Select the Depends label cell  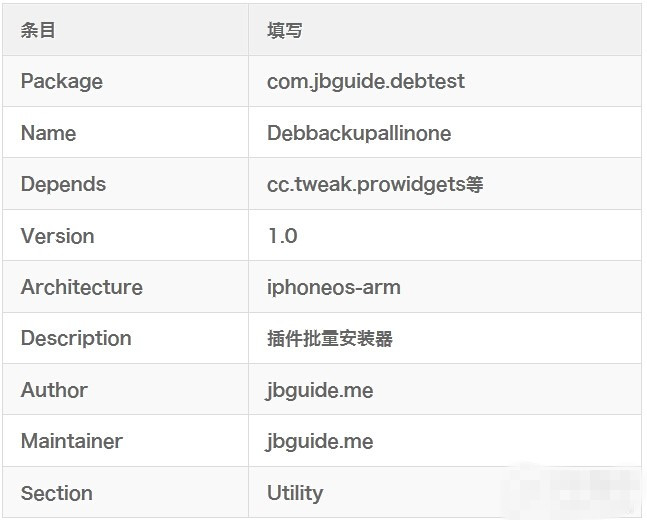(63, 184)
